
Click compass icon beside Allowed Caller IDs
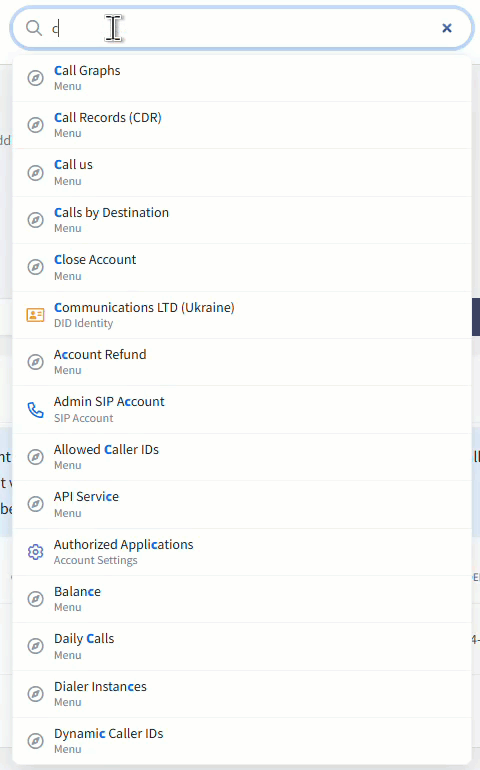click(x=35, y=457)
